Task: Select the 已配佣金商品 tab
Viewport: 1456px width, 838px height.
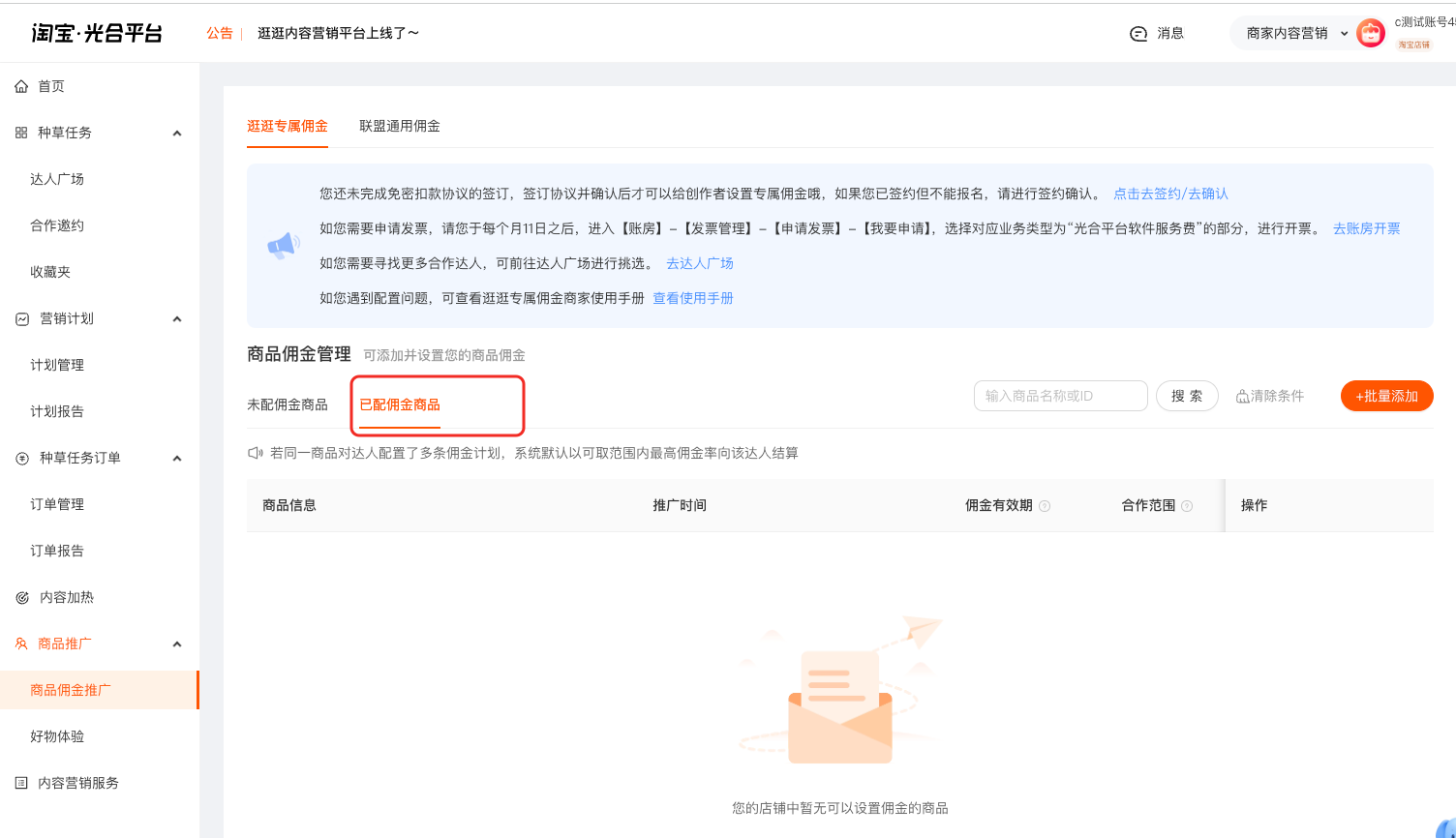Action: (x=400, y=404)
